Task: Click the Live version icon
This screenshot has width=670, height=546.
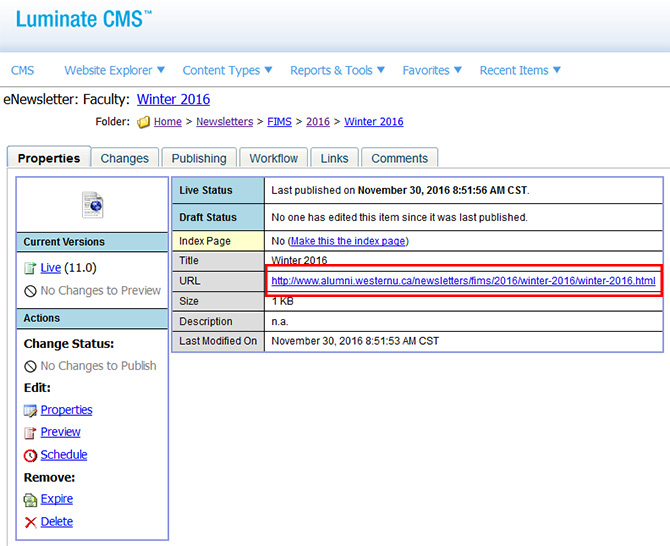Action: pos(30,268)
